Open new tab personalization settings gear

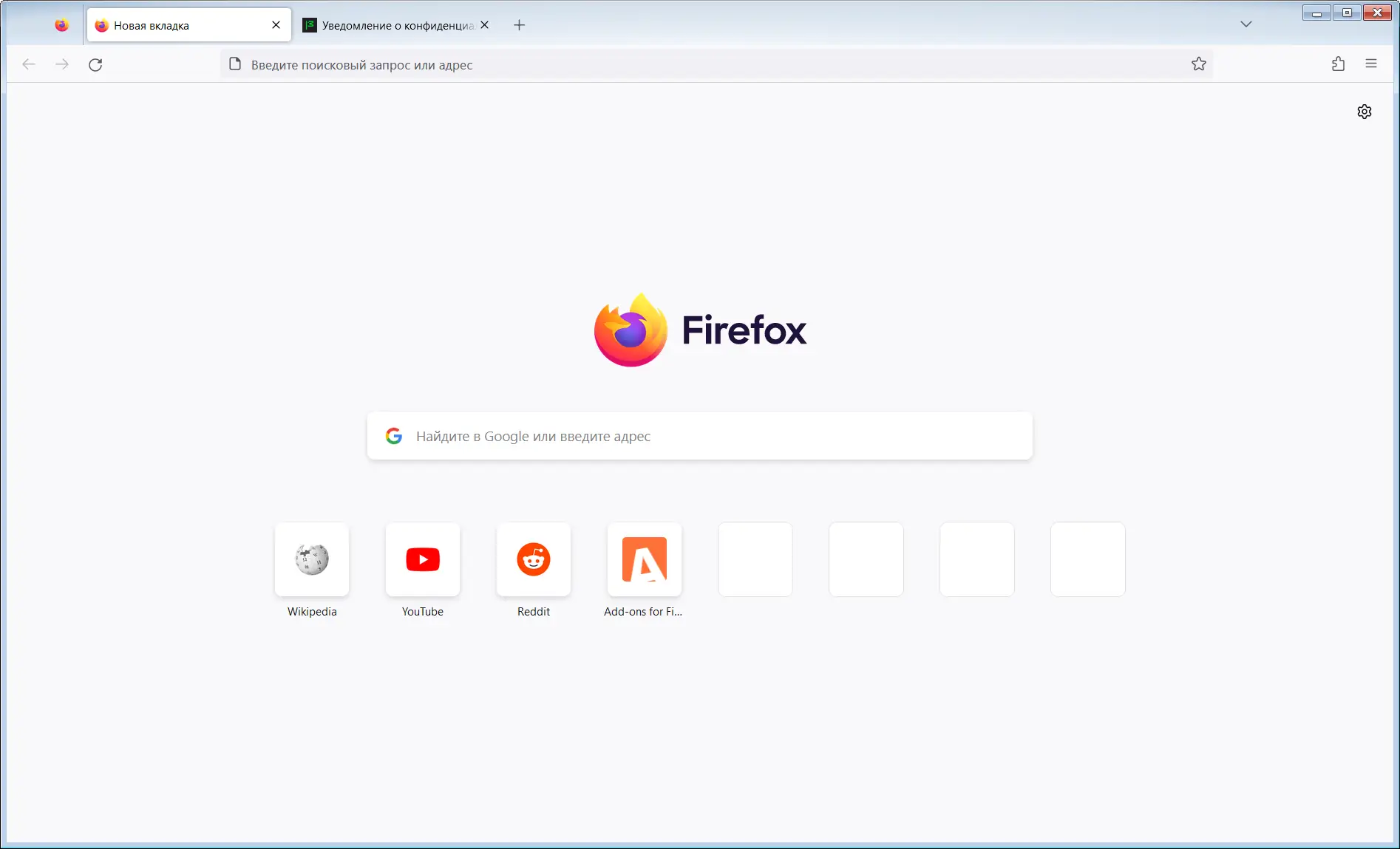[1365, 111]
